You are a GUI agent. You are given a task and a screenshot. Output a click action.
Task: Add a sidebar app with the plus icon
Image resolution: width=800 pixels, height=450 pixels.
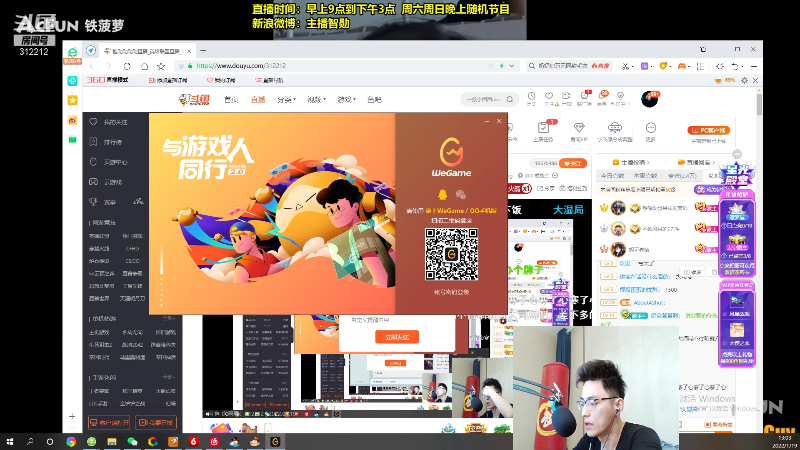click(72, 416)
